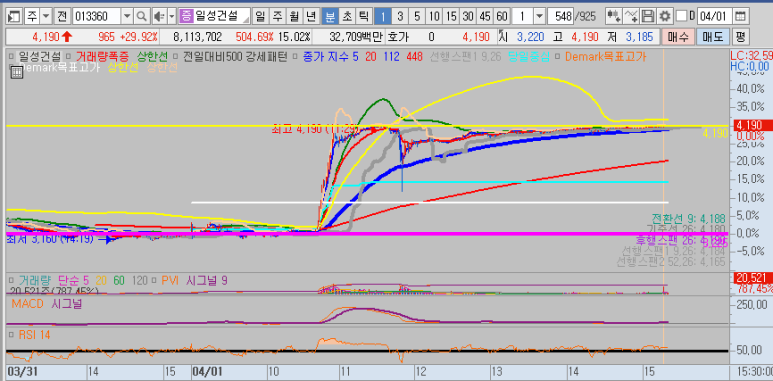Open the date calendar picker icon
Image resolution: width=773 pixels, height=381 pixels.
point(739,17)
